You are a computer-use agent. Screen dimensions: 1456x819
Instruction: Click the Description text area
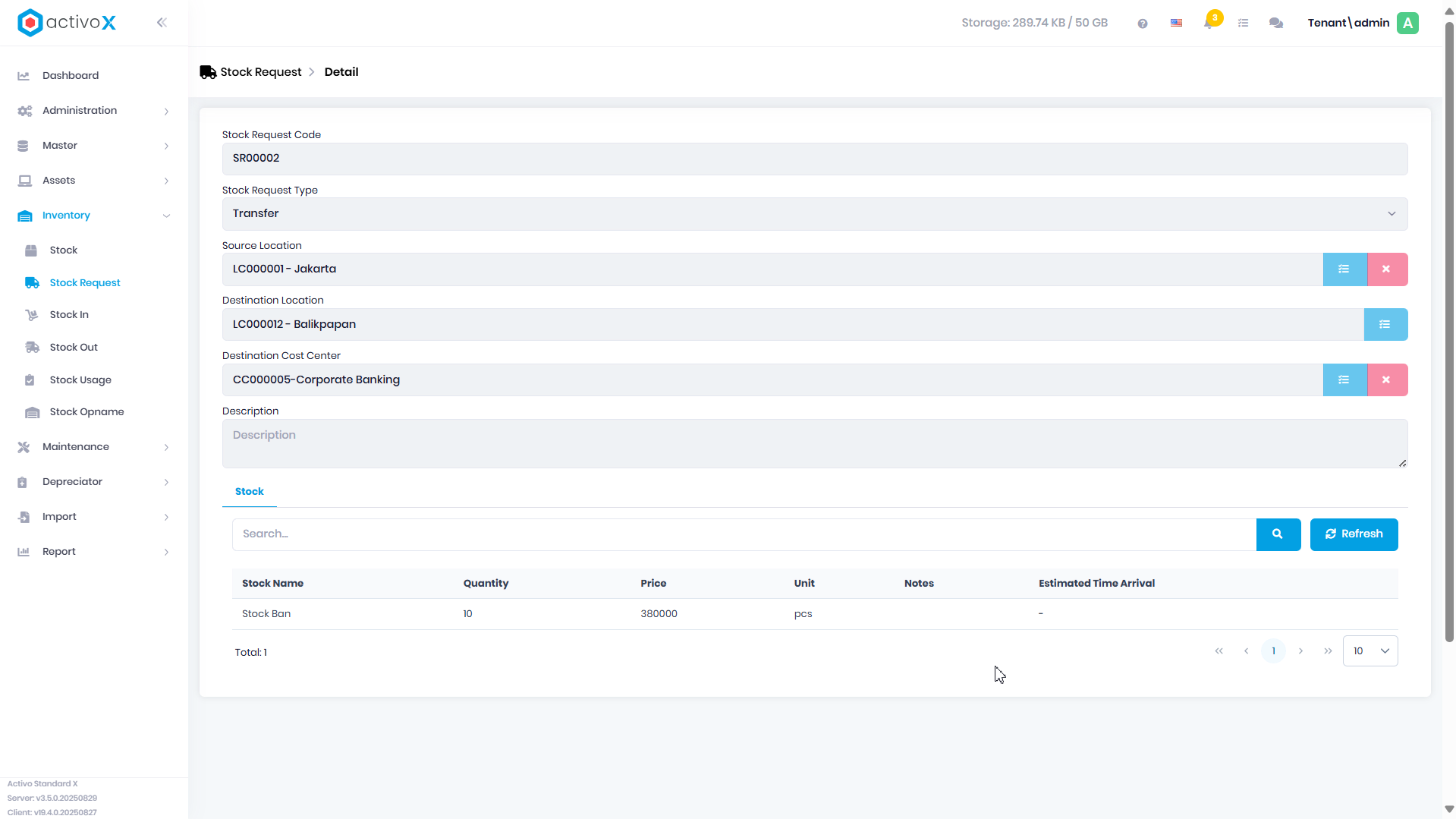click(x=814, y=443)
